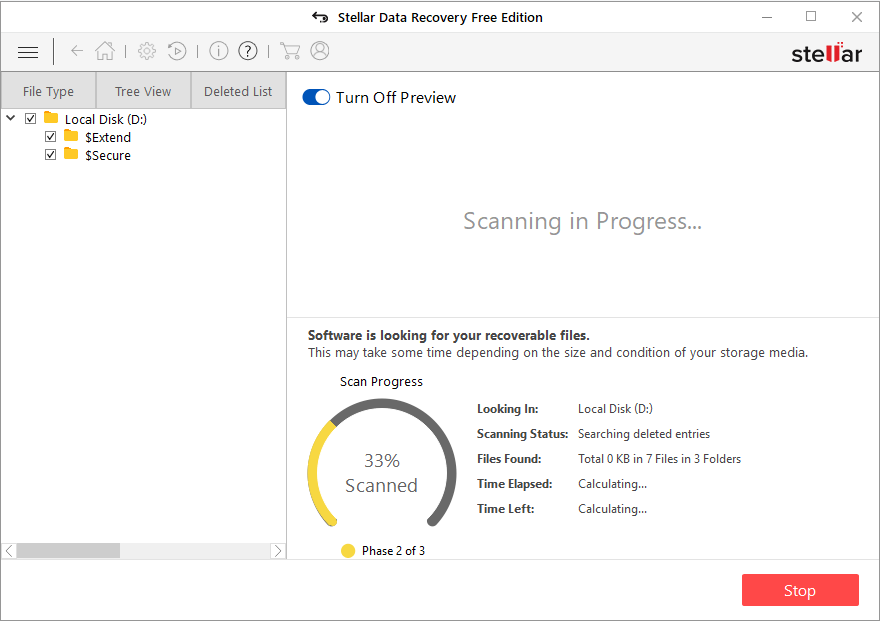This screenshot has width=880, height=621.
Task: Collapse the Local Disk (D:) tree node
Action: (11, 118)
